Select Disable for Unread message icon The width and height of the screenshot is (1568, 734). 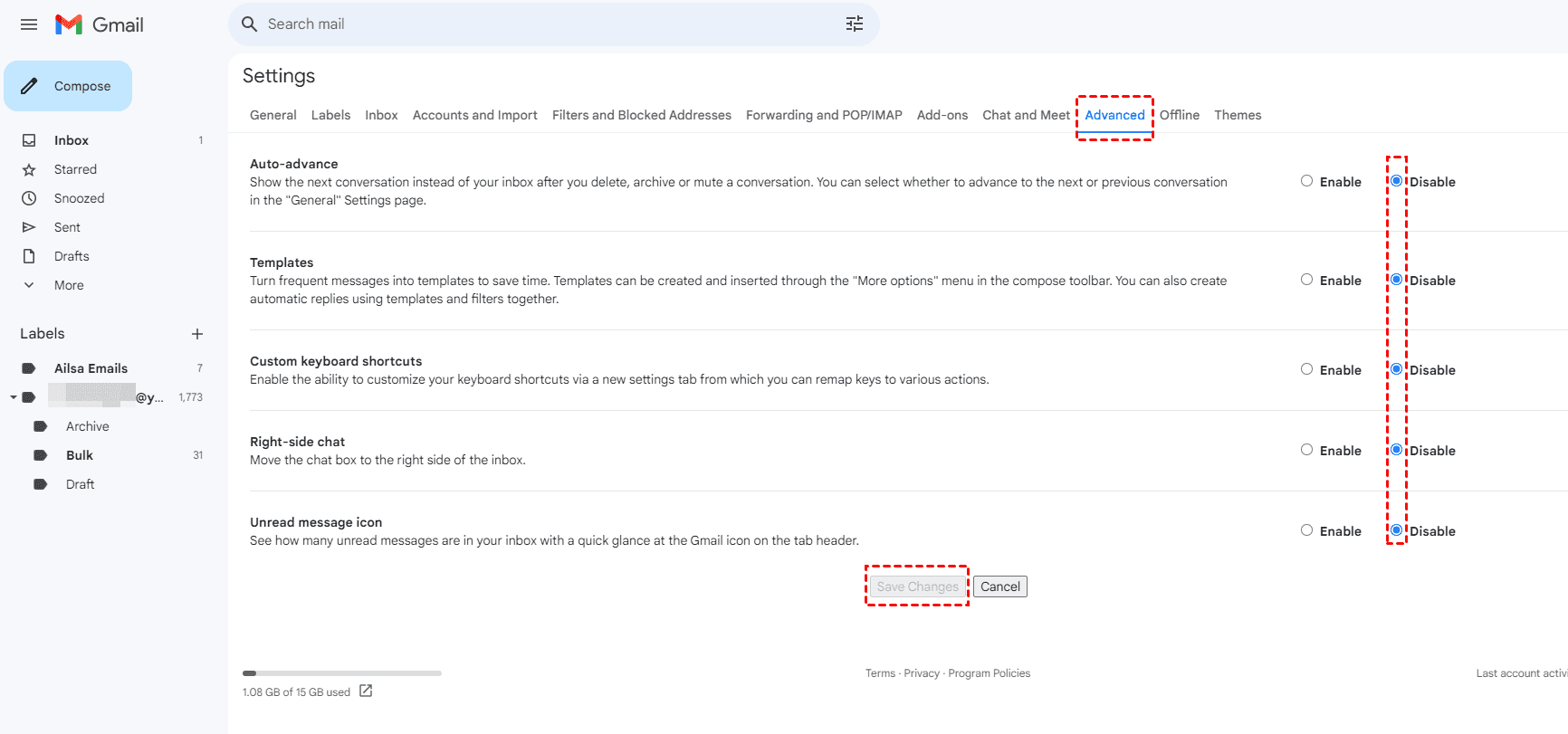1396,530
